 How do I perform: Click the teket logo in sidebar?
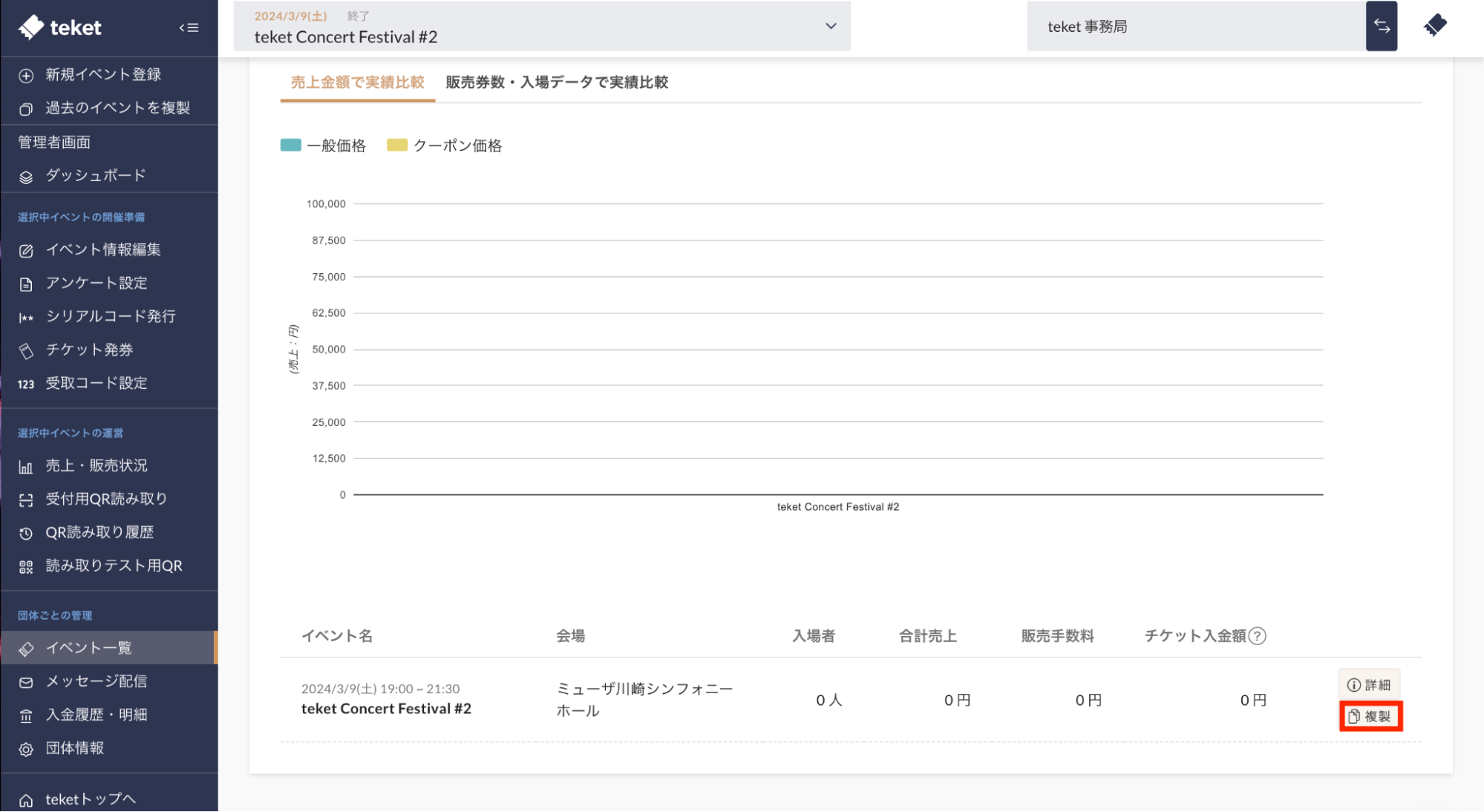pos(60,27)
